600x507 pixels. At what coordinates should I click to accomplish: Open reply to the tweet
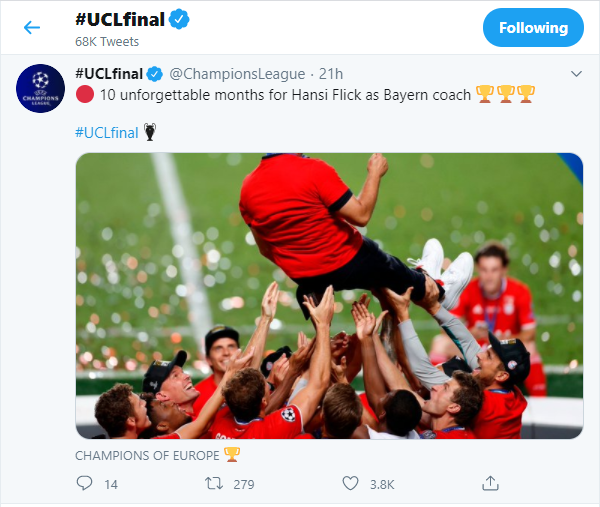[x=84, y=483]
